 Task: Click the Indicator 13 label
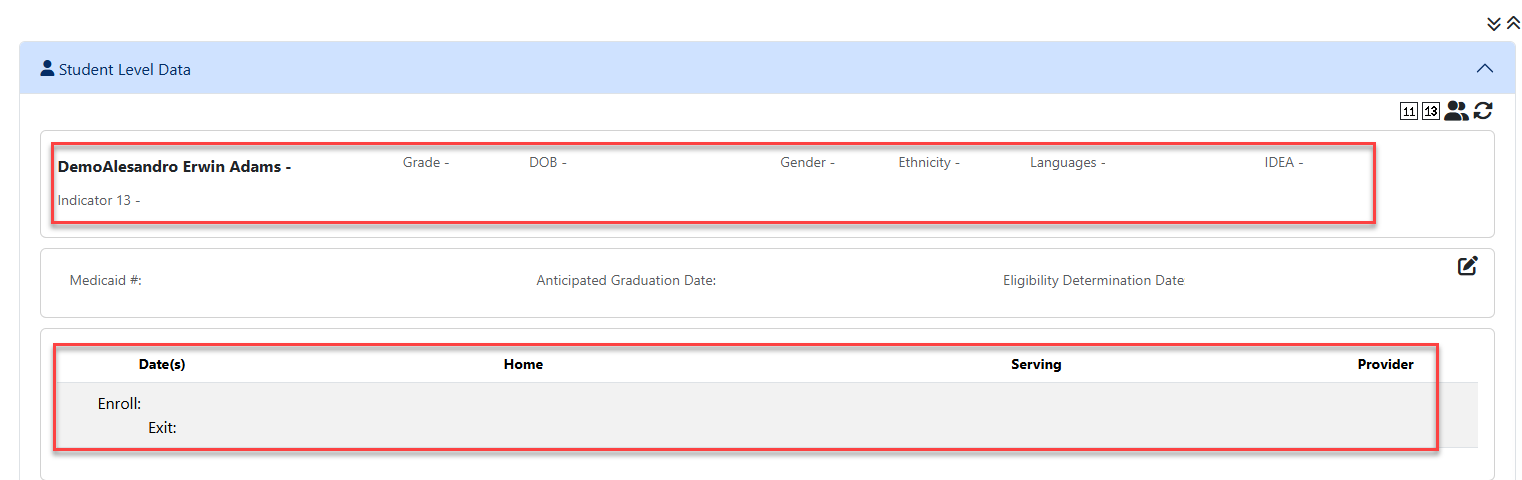[x=98, y=200]
